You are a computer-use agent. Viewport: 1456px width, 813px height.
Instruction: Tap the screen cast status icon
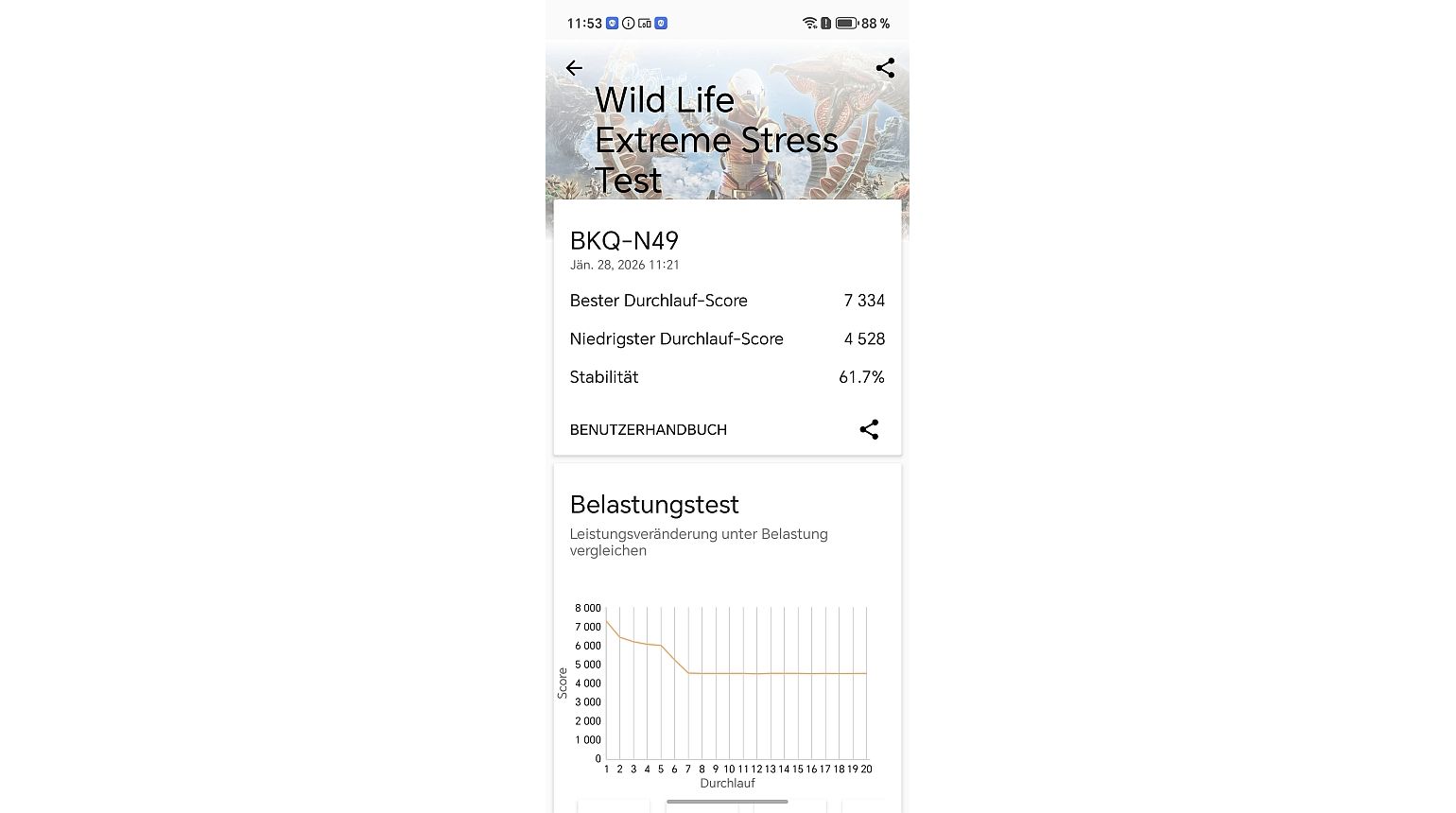645,23
